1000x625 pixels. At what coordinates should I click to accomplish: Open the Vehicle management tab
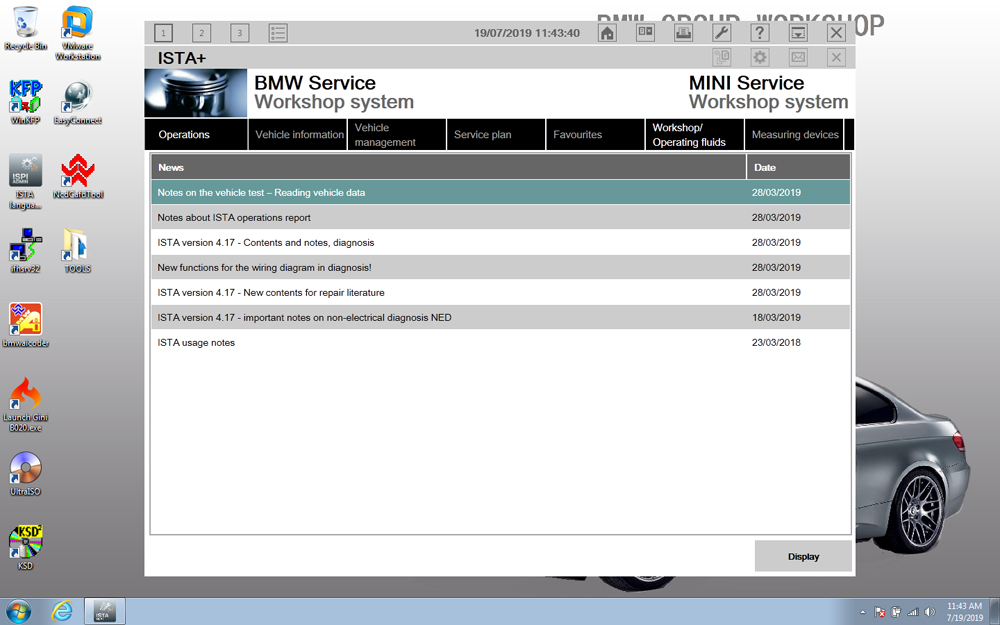tap(397, 135)
